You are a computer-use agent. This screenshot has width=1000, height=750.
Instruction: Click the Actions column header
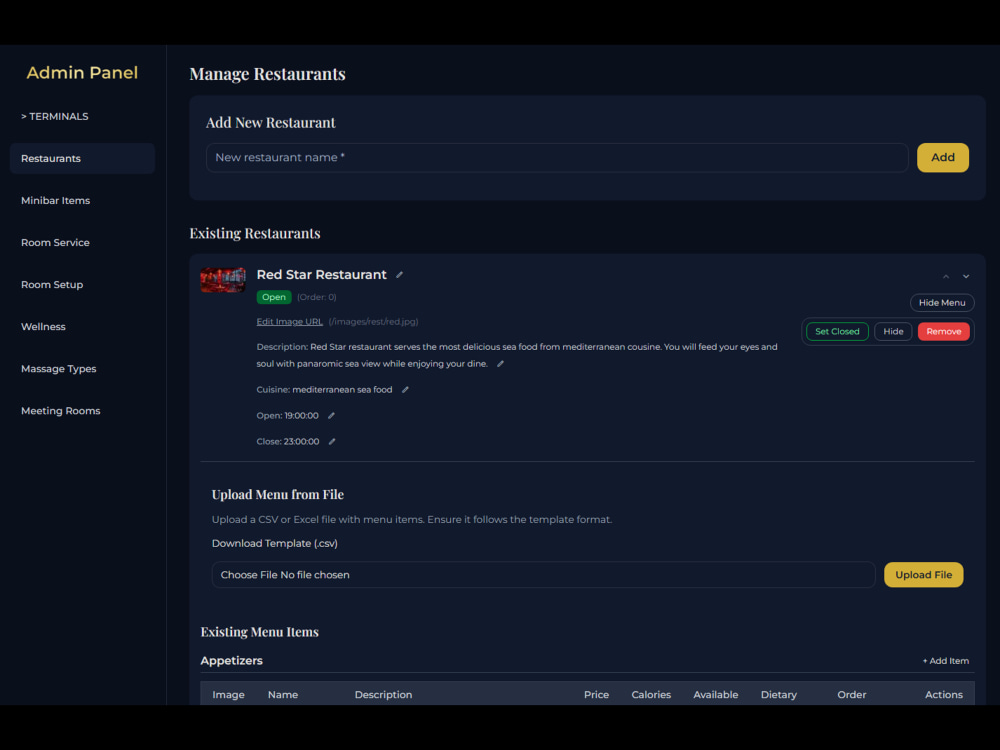(944, 695)
